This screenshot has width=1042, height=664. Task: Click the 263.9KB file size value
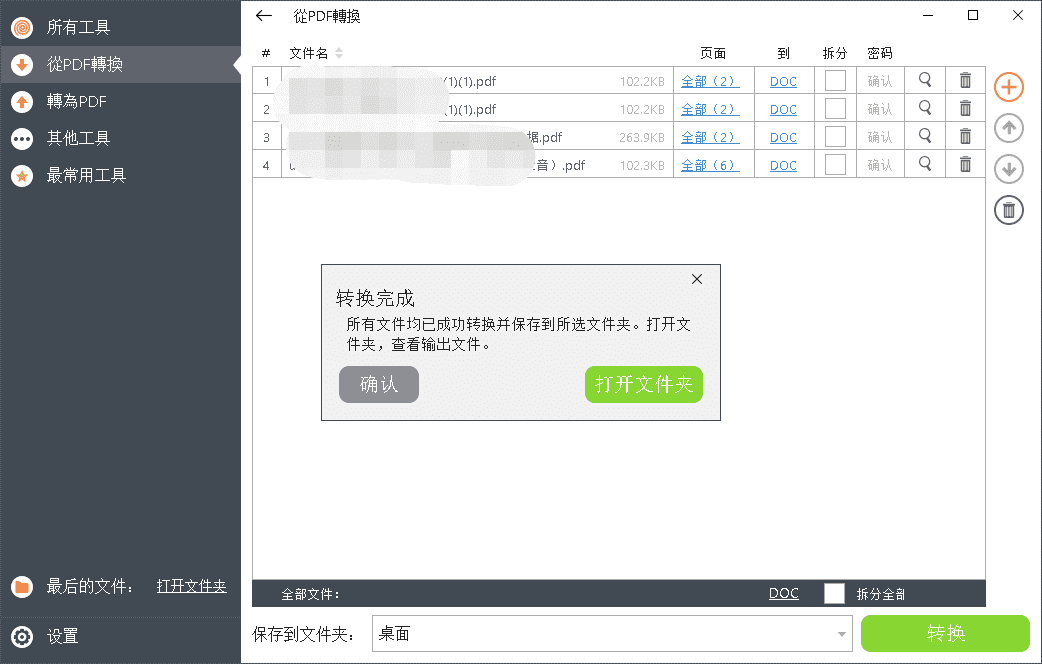point(641,138)
